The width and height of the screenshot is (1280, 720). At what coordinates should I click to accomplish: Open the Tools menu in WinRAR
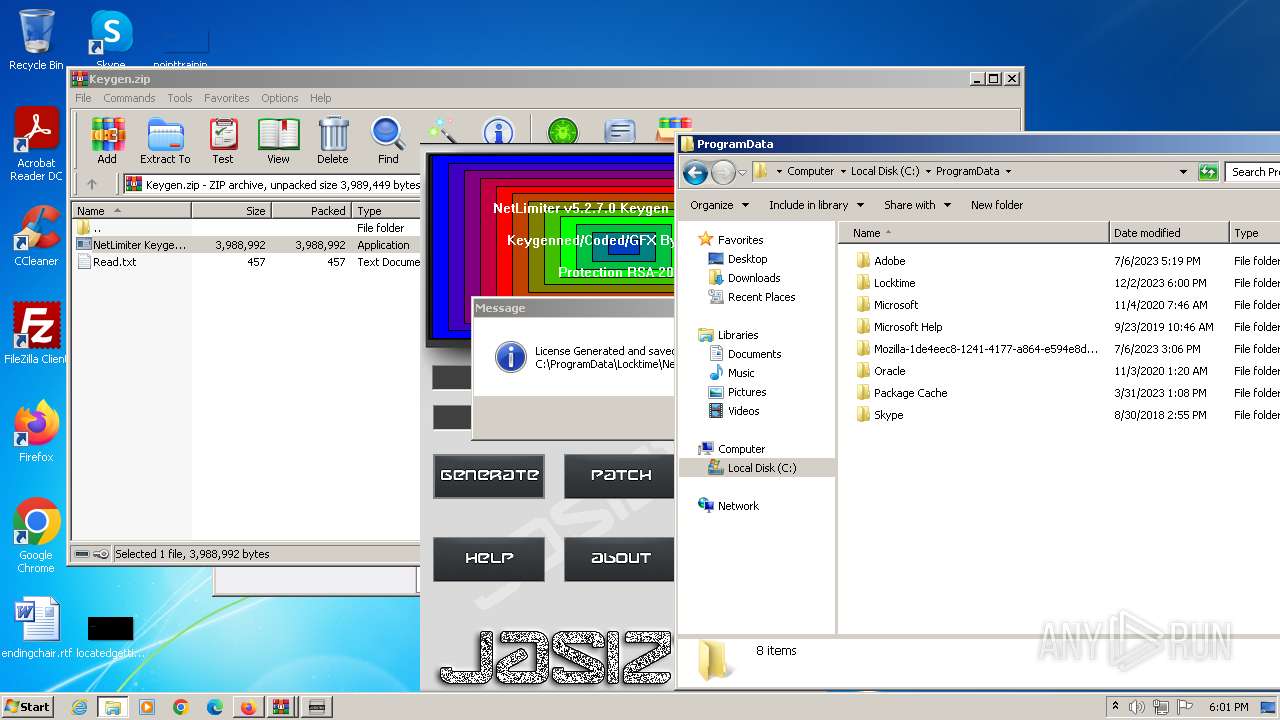point(180,98)
